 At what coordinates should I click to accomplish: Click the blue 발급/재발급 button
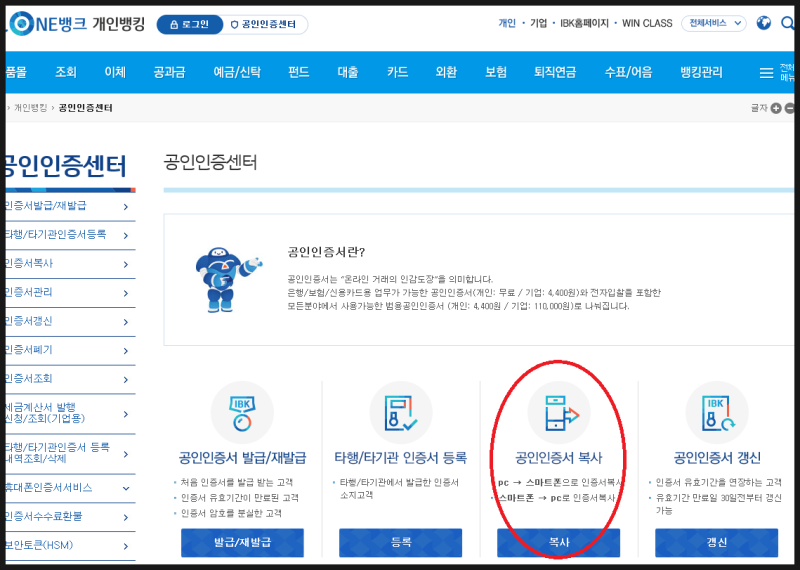(242, 542)
